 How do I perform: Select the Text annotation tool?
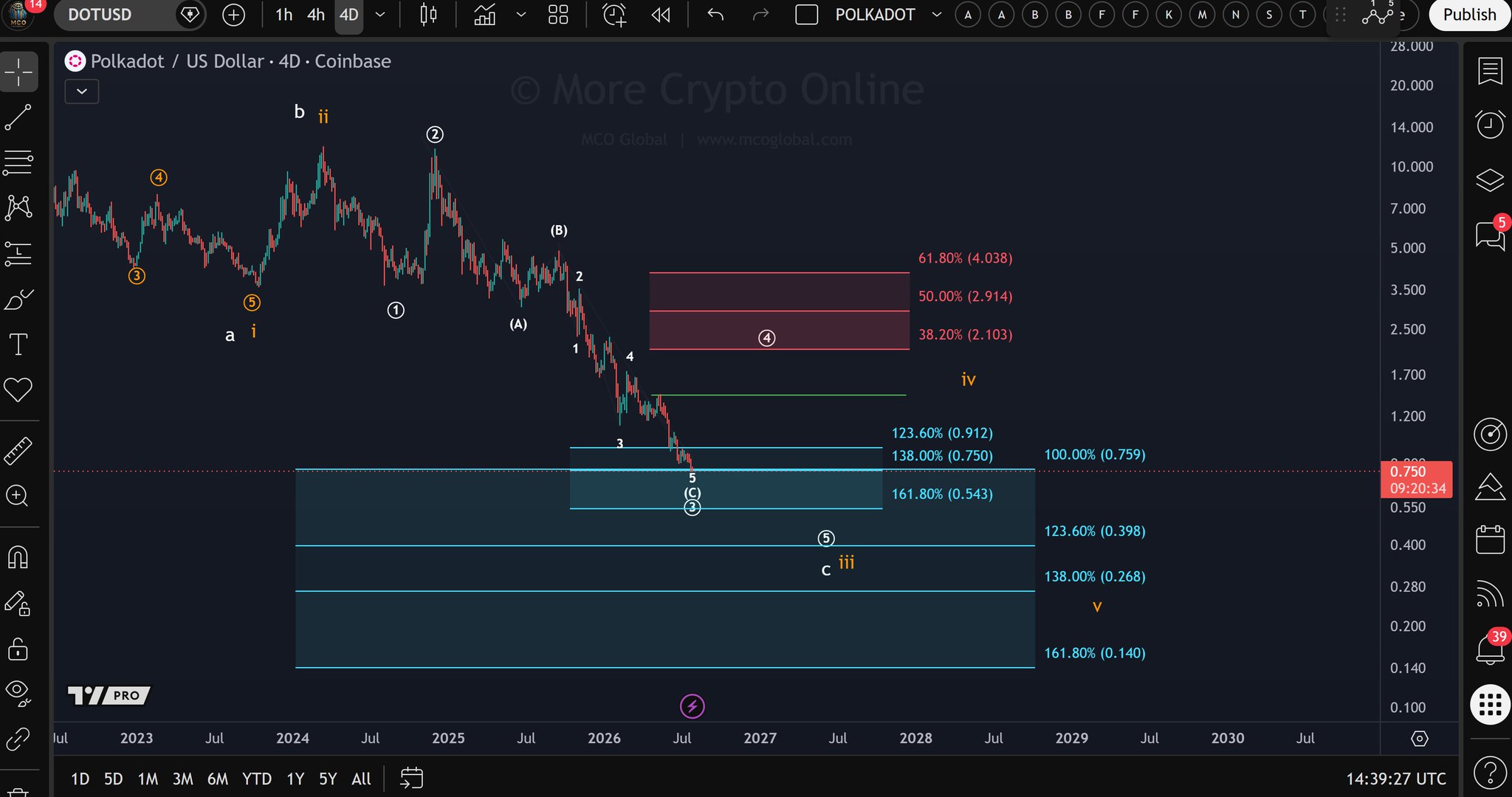[x=18, y=345]
